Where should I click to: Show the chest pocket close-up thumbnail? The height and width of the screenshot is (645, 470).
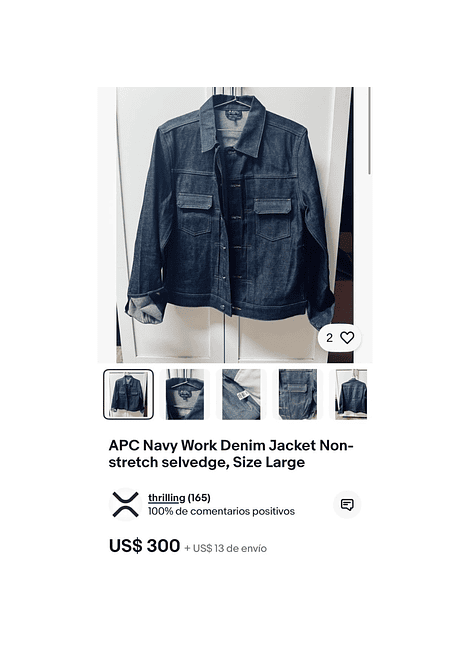tap(297, 394)
